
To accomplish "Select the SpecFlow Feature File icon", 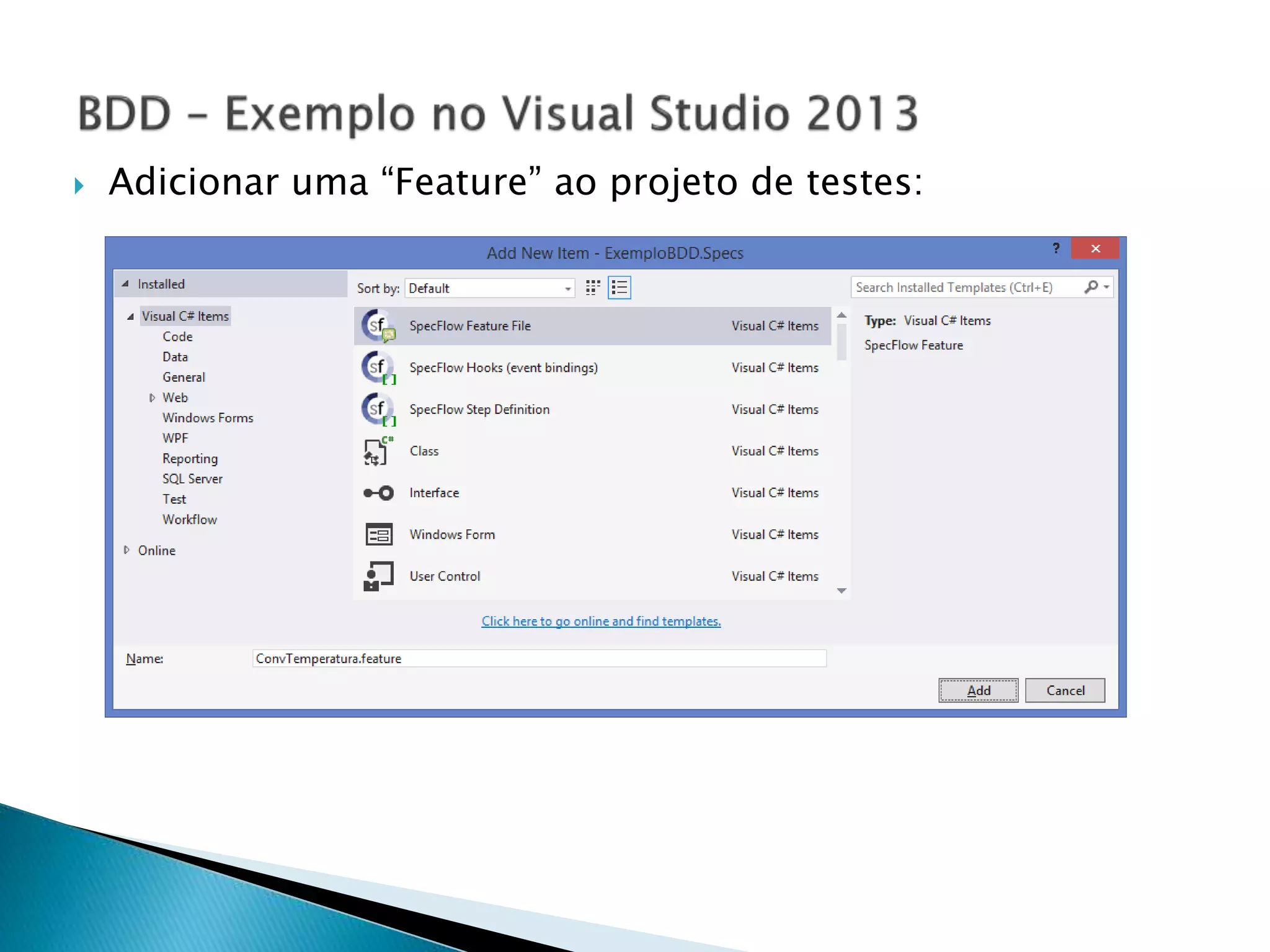I will 378,326.
